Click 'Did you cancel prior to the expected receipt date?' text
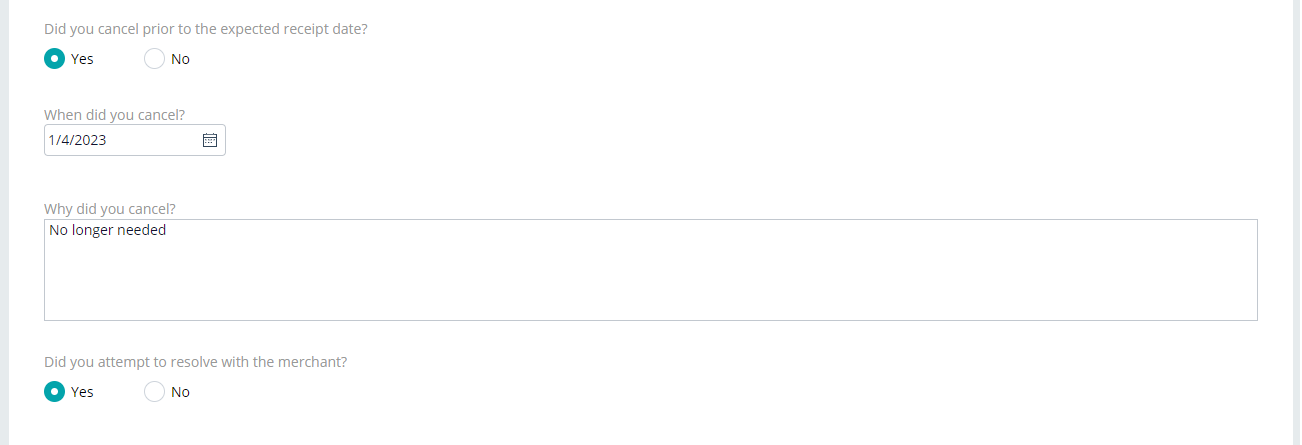 coord(206,29)
